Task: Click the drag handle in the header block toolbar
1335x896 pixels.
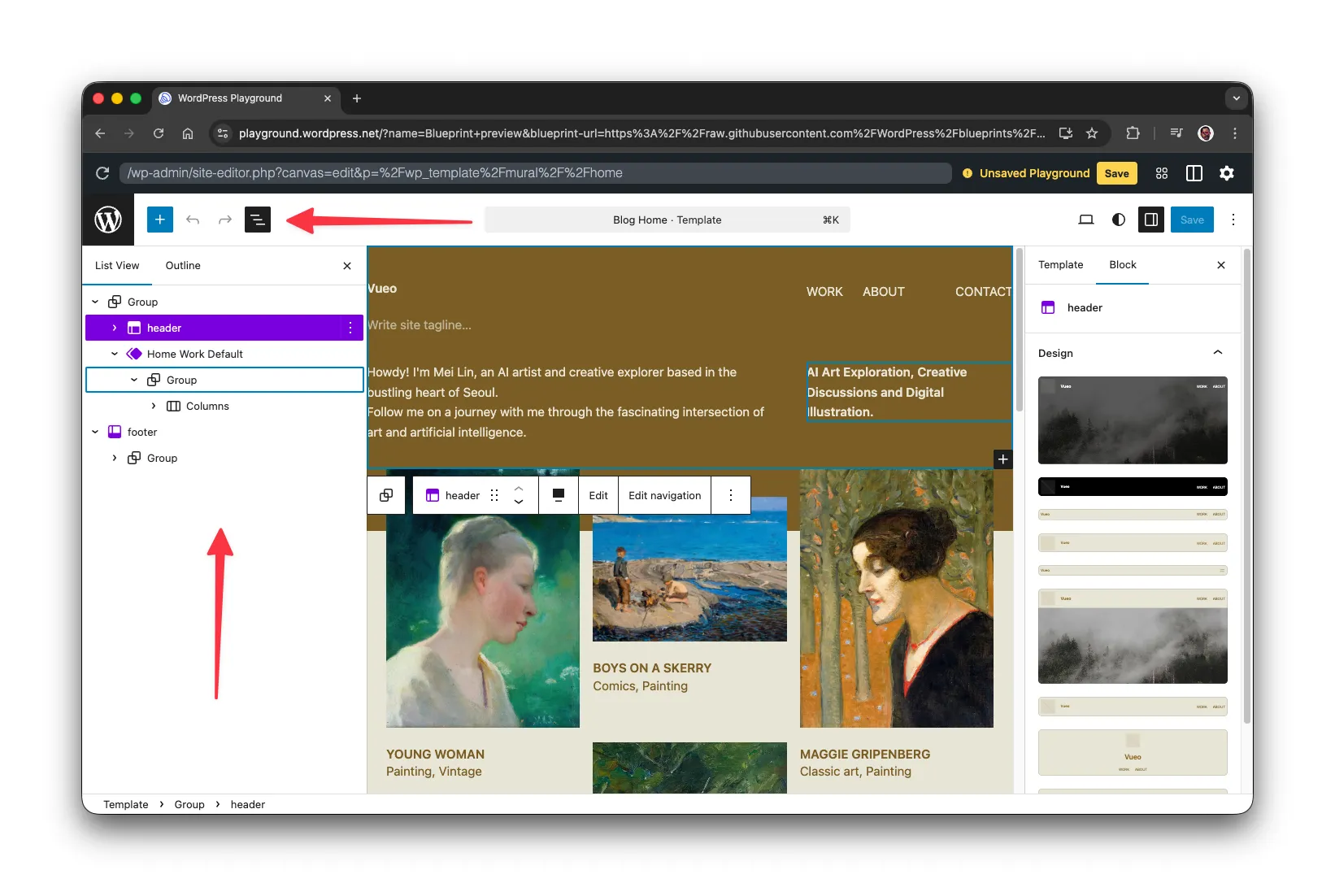Action: [x=494, y=495]
